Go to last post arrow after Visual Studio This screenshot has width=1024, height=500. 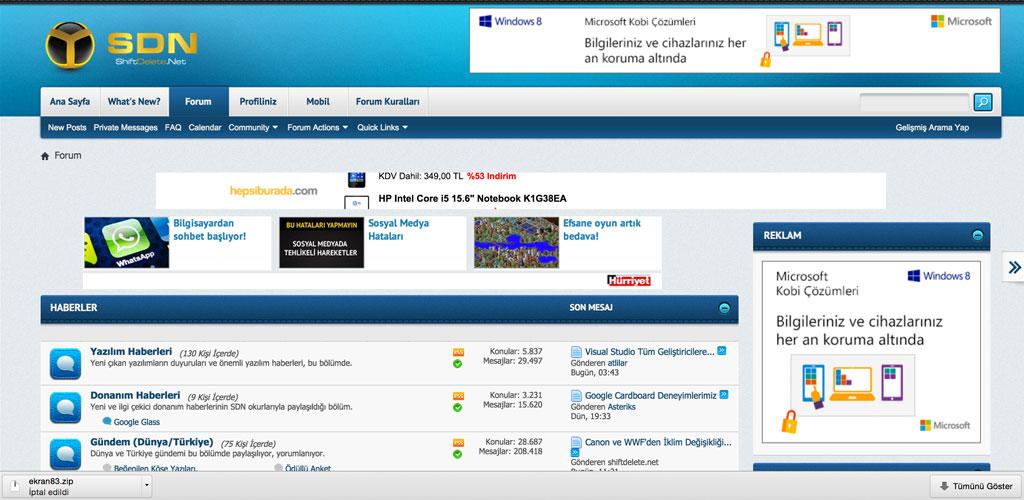click(x=722, y=351)
